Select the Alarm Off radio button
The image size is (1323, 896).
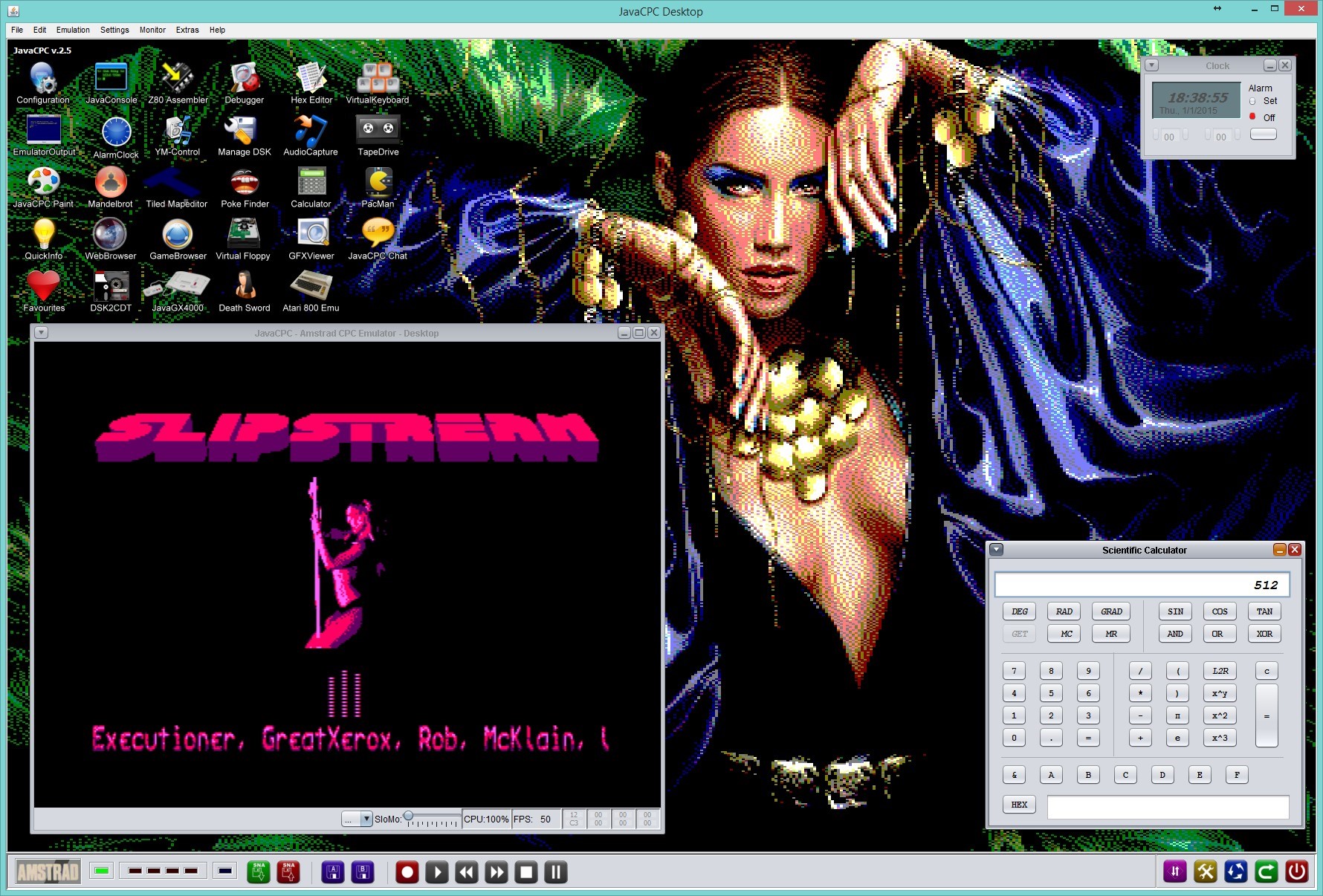click(x=1252, y=117)
